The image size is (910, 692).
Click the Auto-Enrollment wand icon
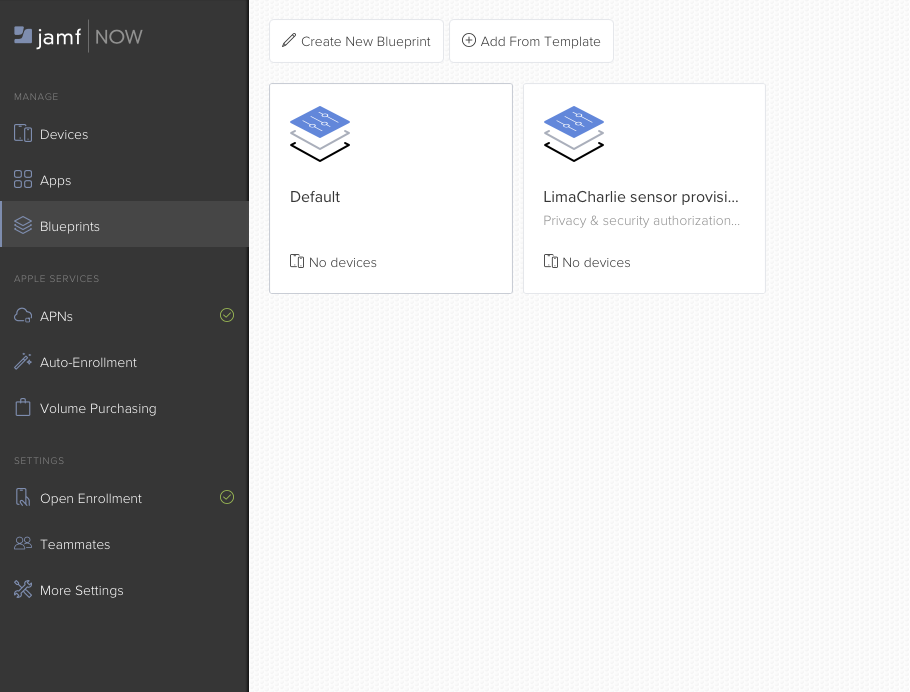point(23,362)
